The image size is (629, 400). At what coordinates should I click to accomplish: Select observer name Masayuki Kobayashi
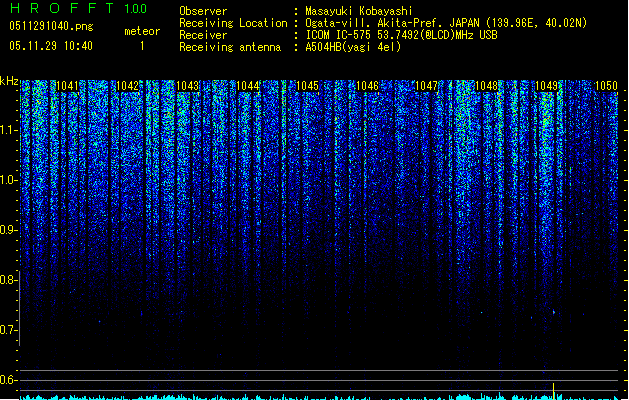(x=359, y=11)
